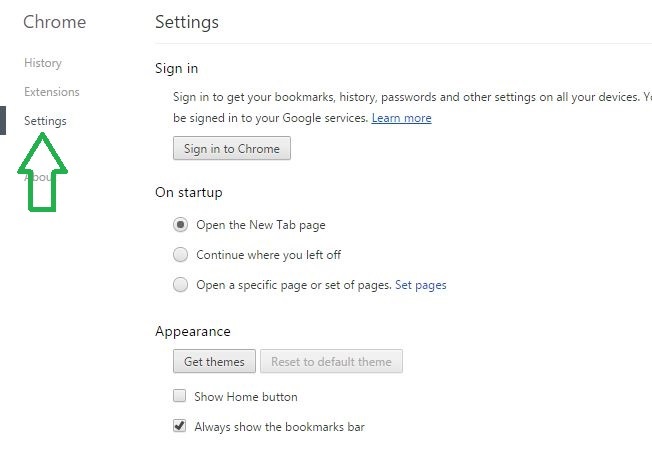Click the Sign in section heading

[176, 68]
